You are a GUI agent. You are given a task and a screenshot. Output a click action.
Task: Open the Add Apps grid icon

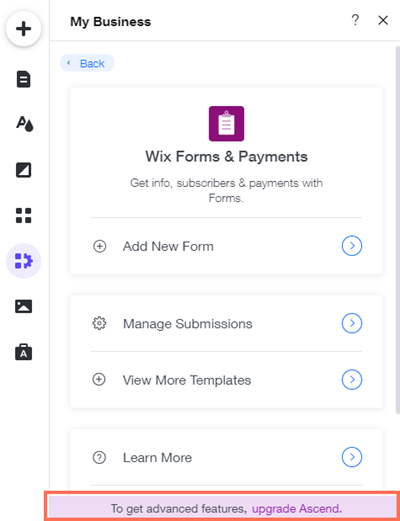(x=23, y=215)
